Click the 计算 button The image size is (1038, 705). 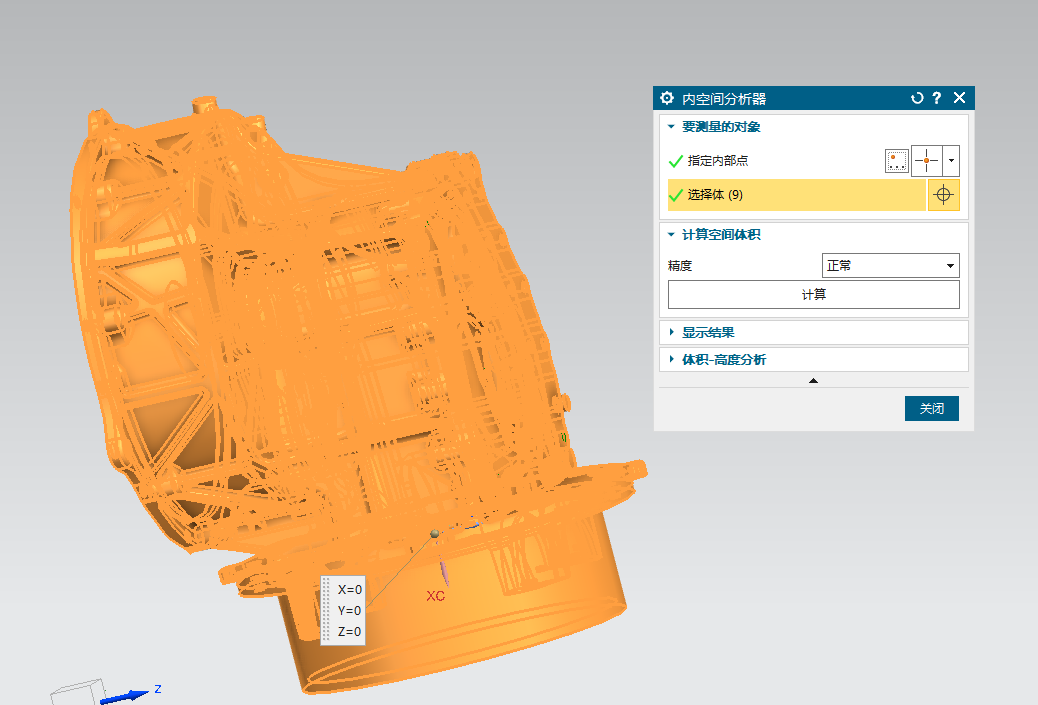point(813,295)
